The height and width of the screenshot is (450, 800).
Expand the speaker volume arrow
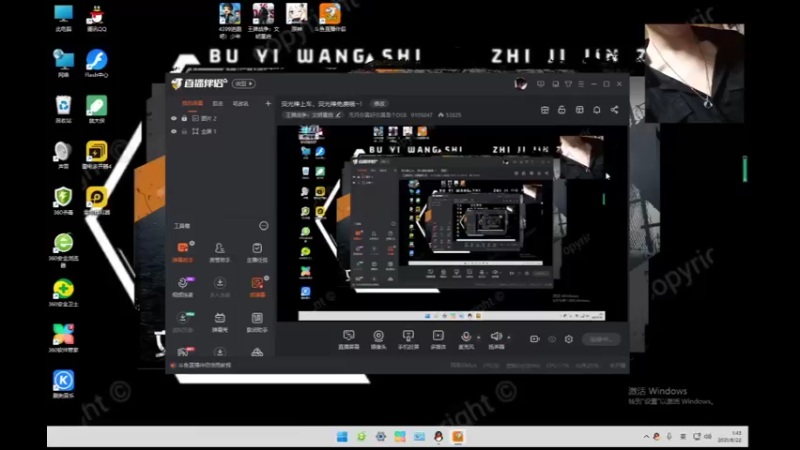tap(509, 337)
